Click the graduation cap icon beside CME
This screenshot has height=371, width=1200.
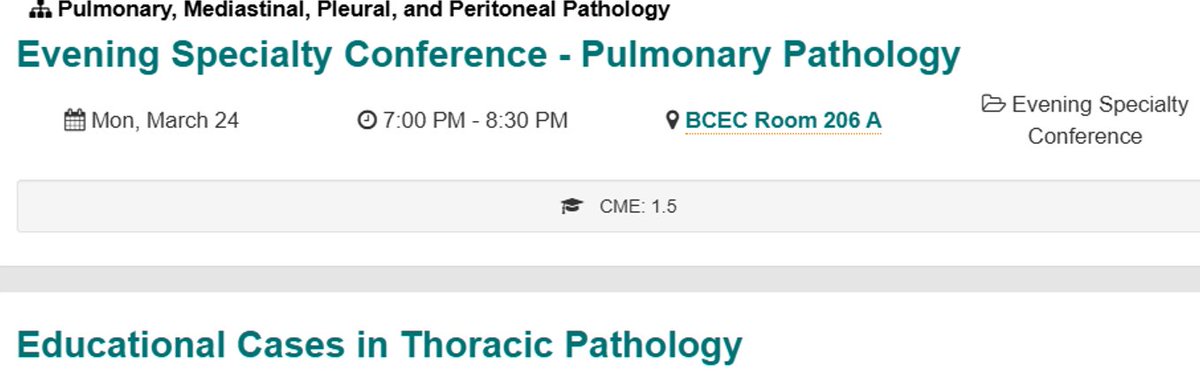coord(571,207)
